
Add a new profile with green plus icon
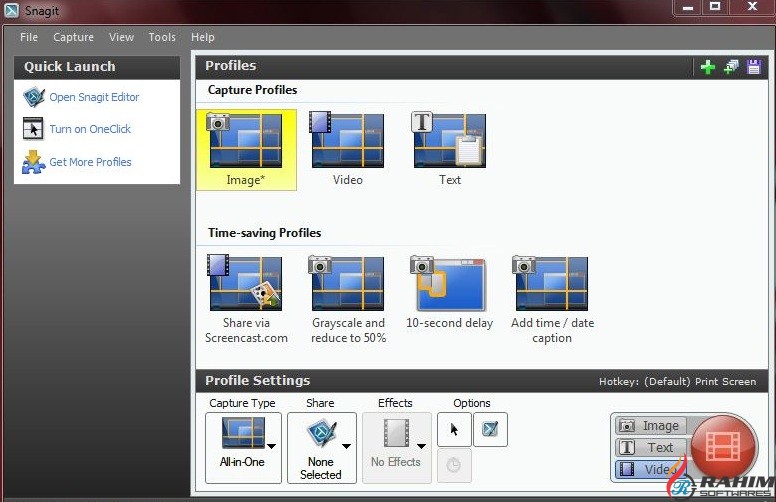pyautogui.click(x=708, y=67)
